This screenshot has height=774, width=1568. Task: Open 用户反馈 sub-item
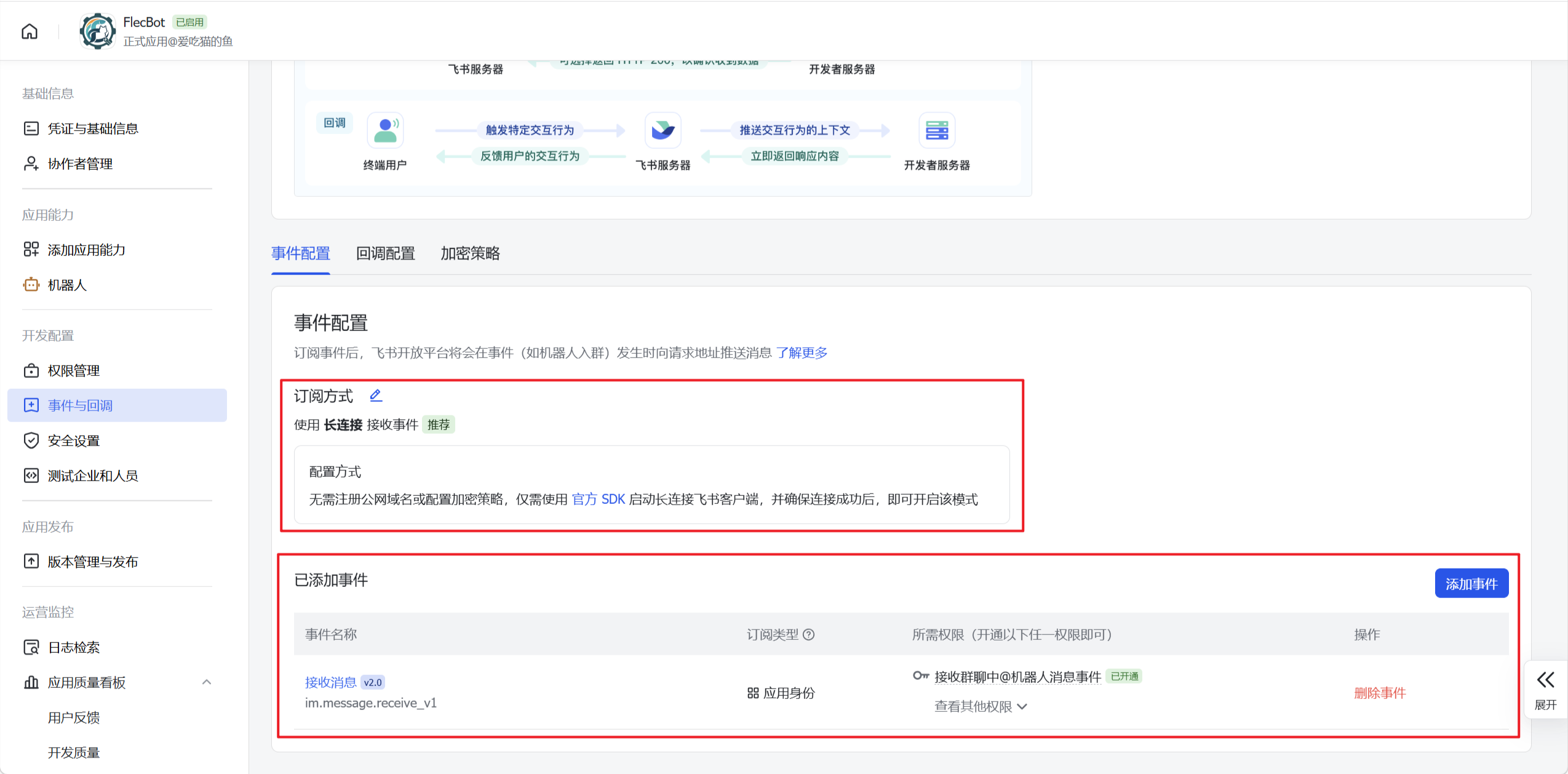click(x=74, y=717)
